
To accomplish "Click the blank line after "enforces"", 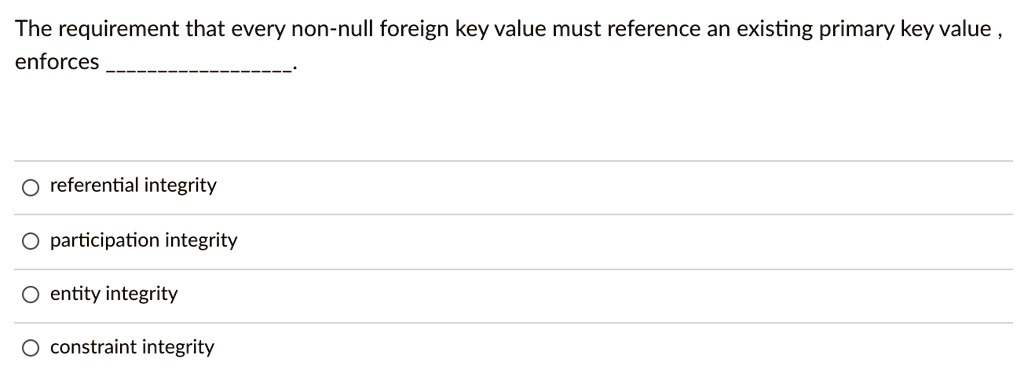I will (199, 68).
